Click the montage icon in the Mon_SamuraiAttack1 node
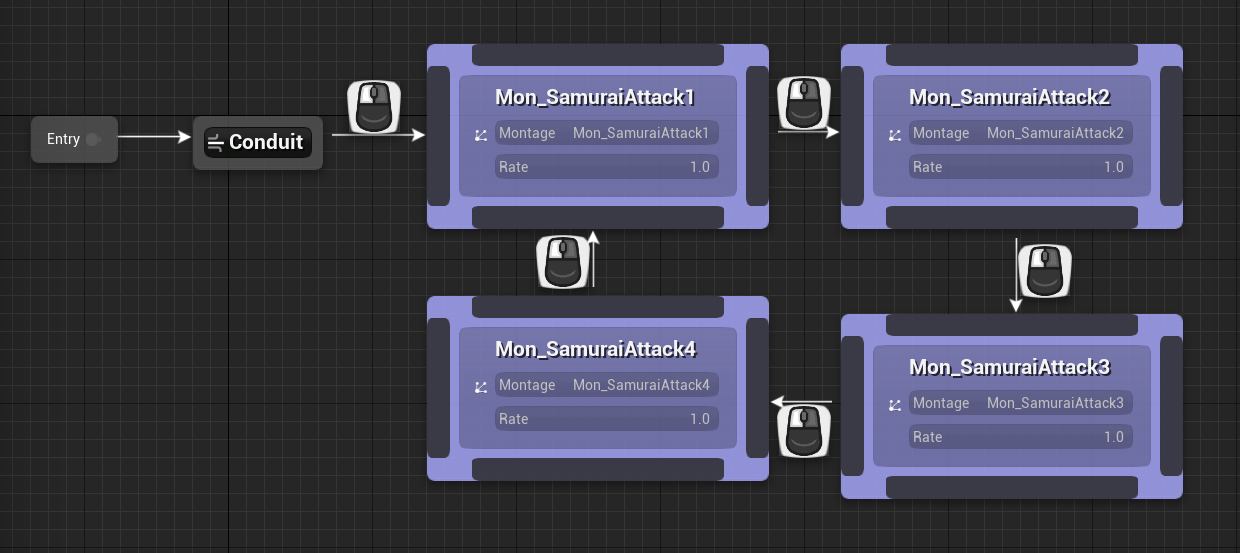 [x=481, y=134]
